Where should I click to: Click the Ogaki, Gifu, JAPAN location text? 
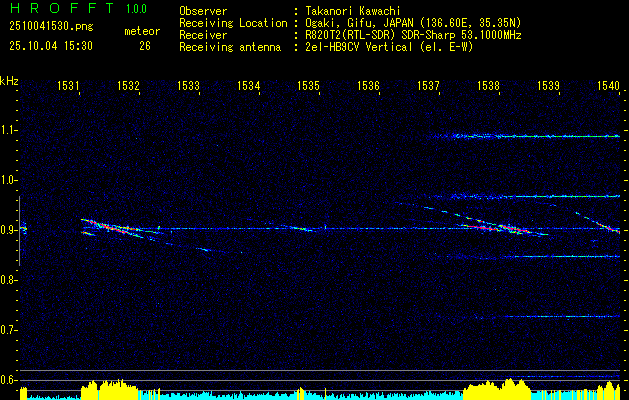pos(413,23)
